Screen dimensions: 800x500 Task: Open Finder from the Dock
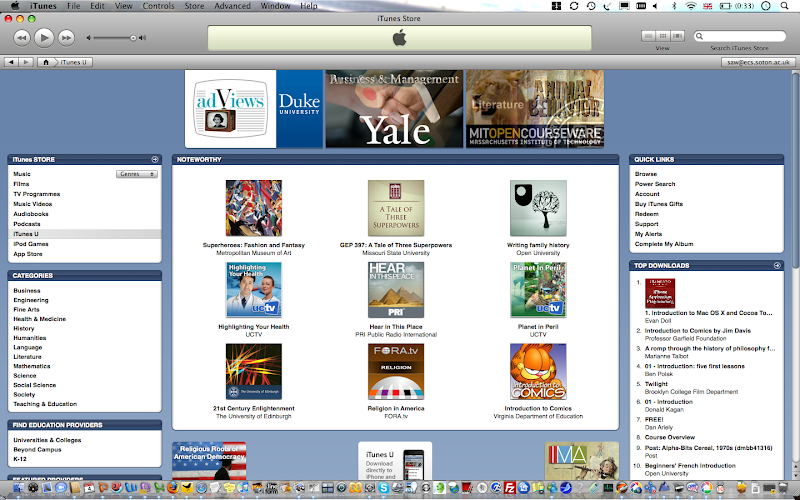coord(18,488)
